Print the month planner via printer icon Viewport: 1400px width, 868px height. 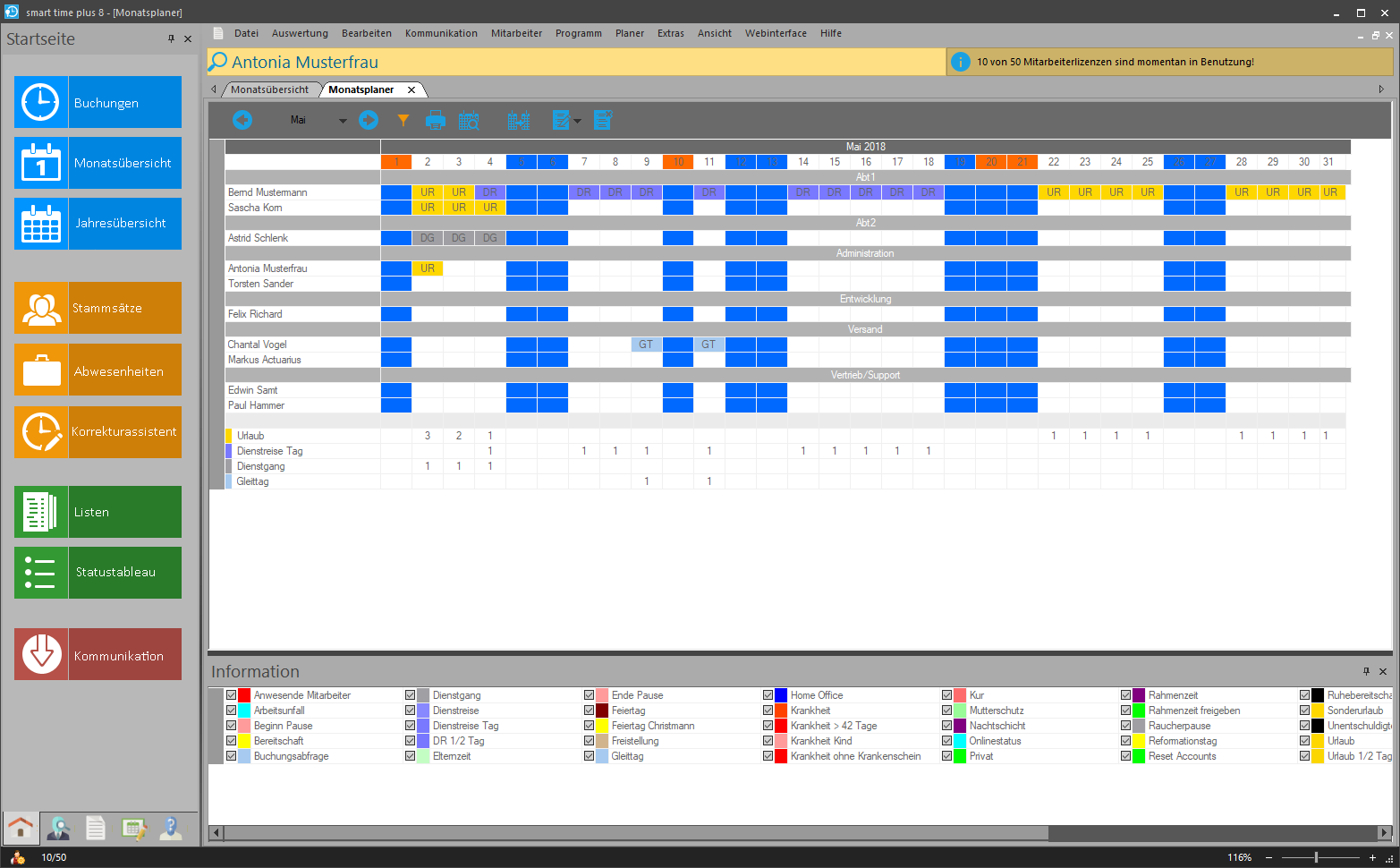pyautogui.click(x=436, y=120)
